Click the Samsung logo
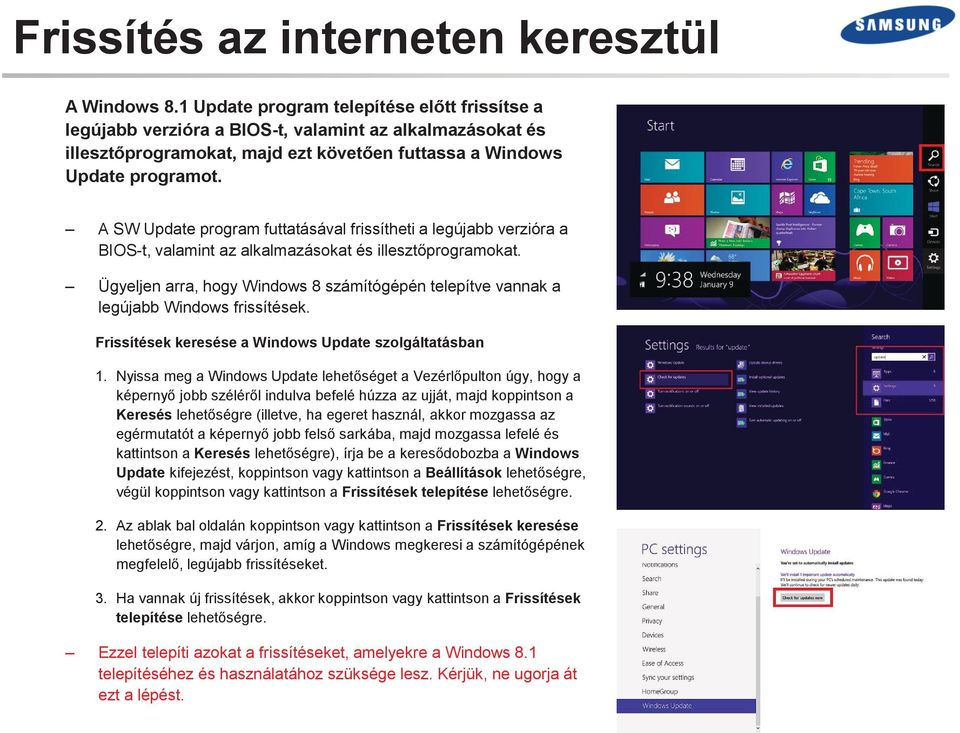960x733 pixels. [x=896, y=24]
